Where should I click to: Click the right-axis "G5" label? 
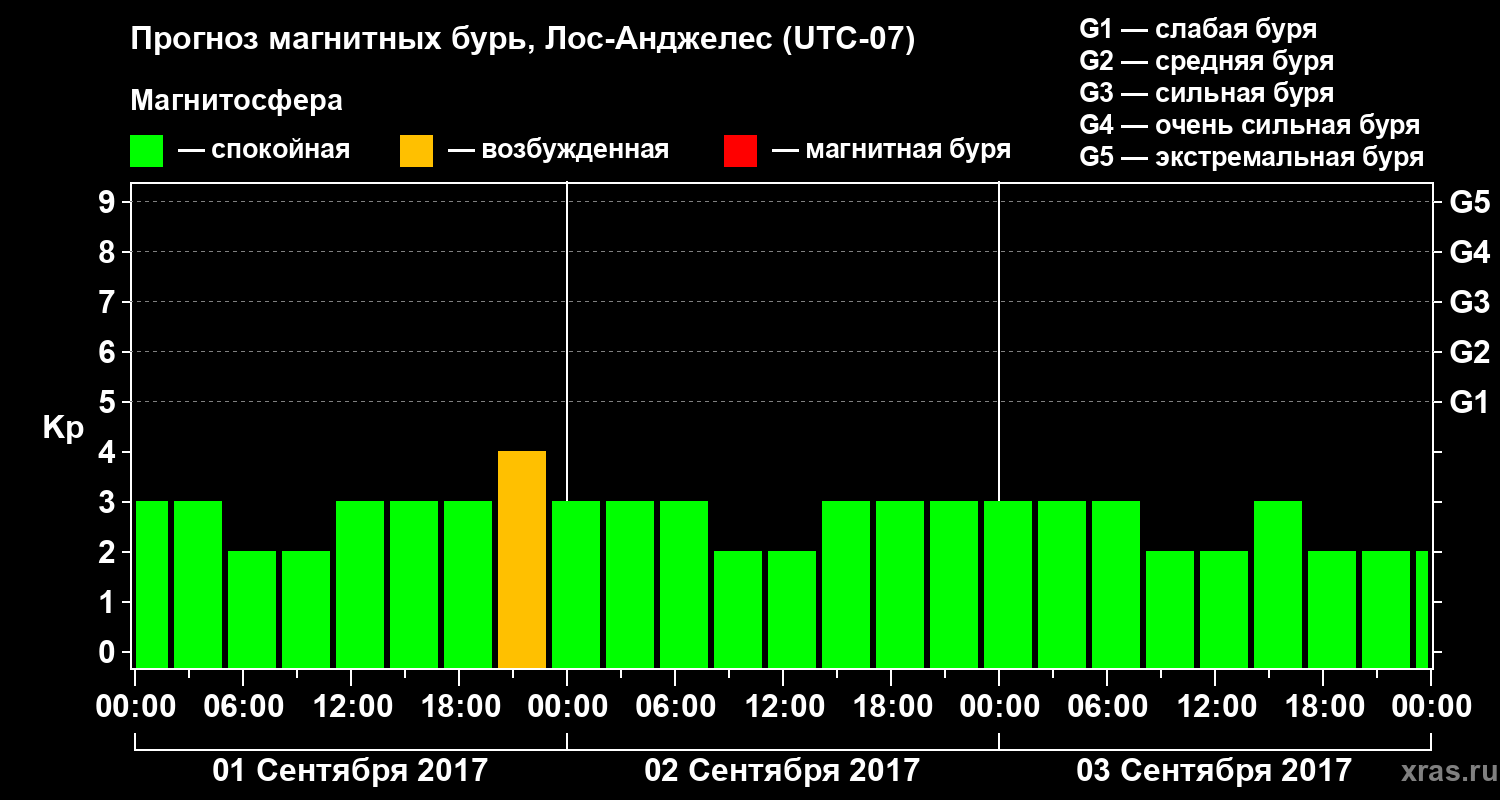coord(1469,203)
